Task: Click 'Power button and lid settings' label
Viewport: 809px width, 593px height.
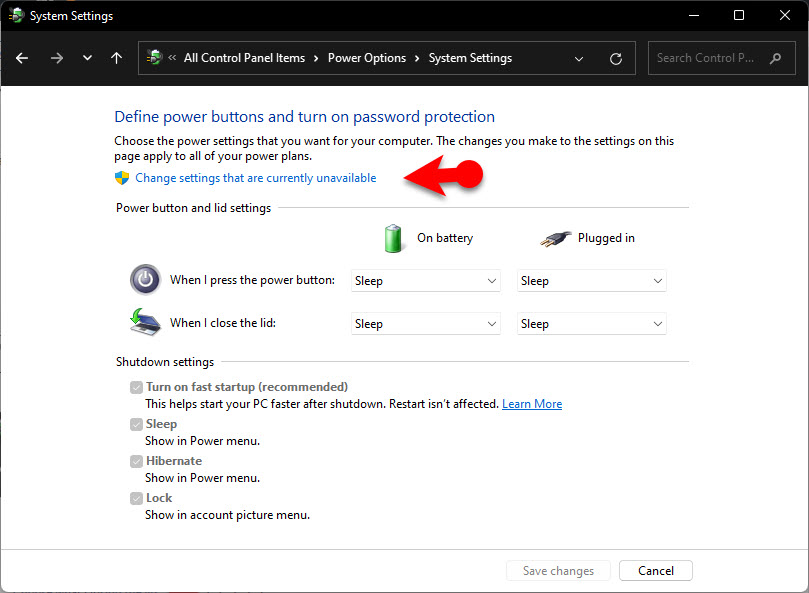Action: (x=193, y=208)
